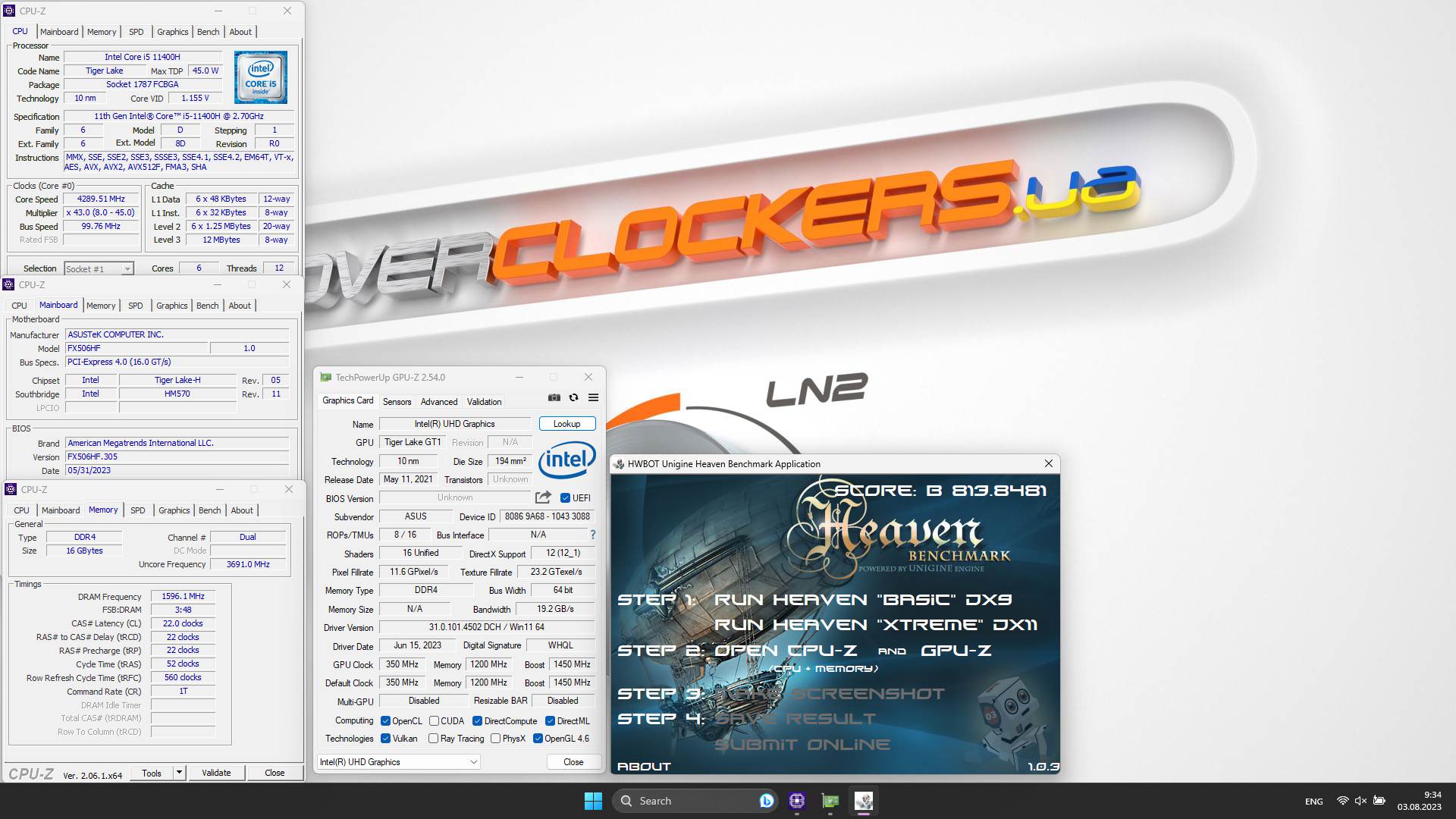Click mainboard model FX506HF field
Viewport: 1456px width, 819px height.
(135, 348)
